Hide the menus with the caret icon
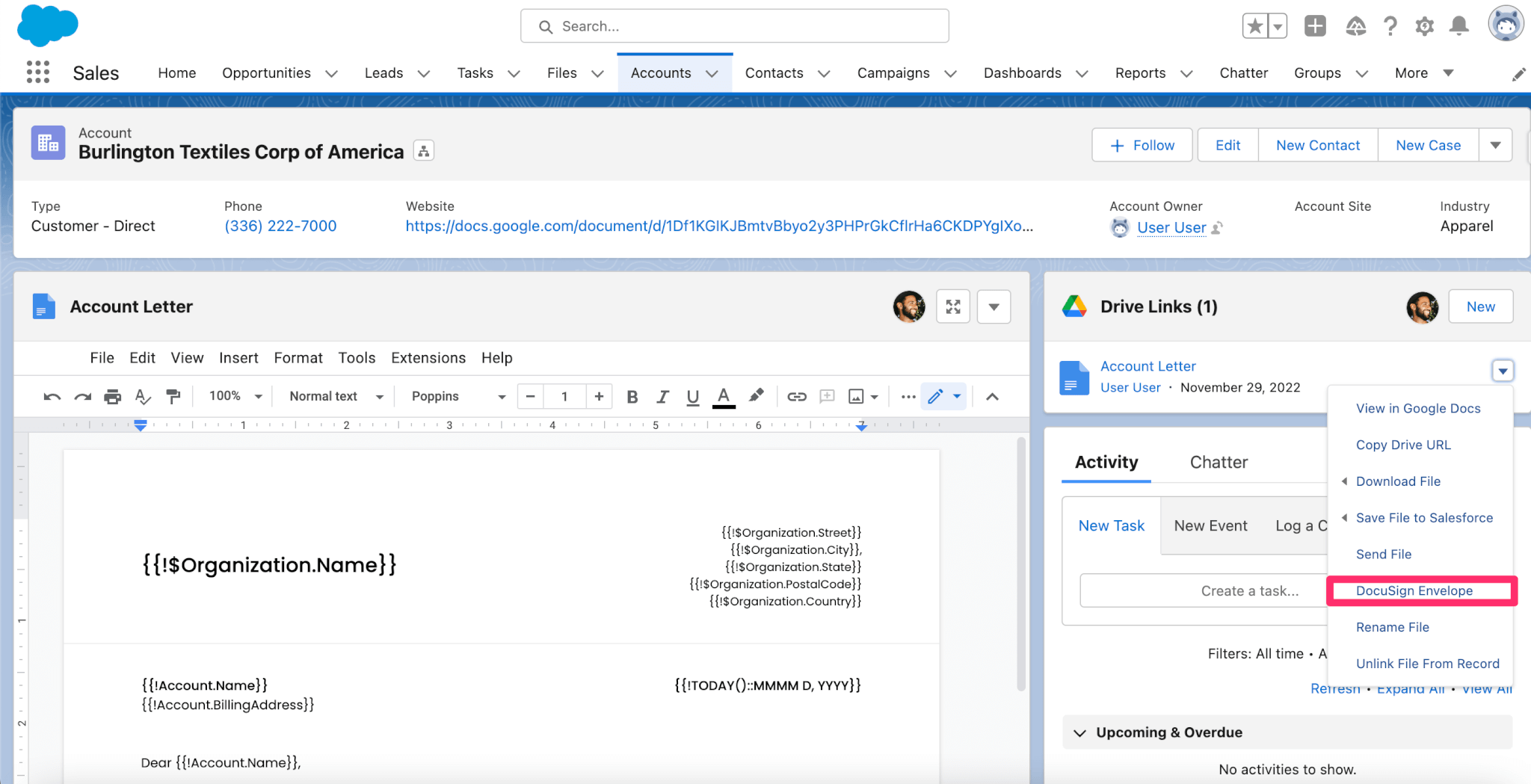The image size is (1531, 784). [992, 397]
